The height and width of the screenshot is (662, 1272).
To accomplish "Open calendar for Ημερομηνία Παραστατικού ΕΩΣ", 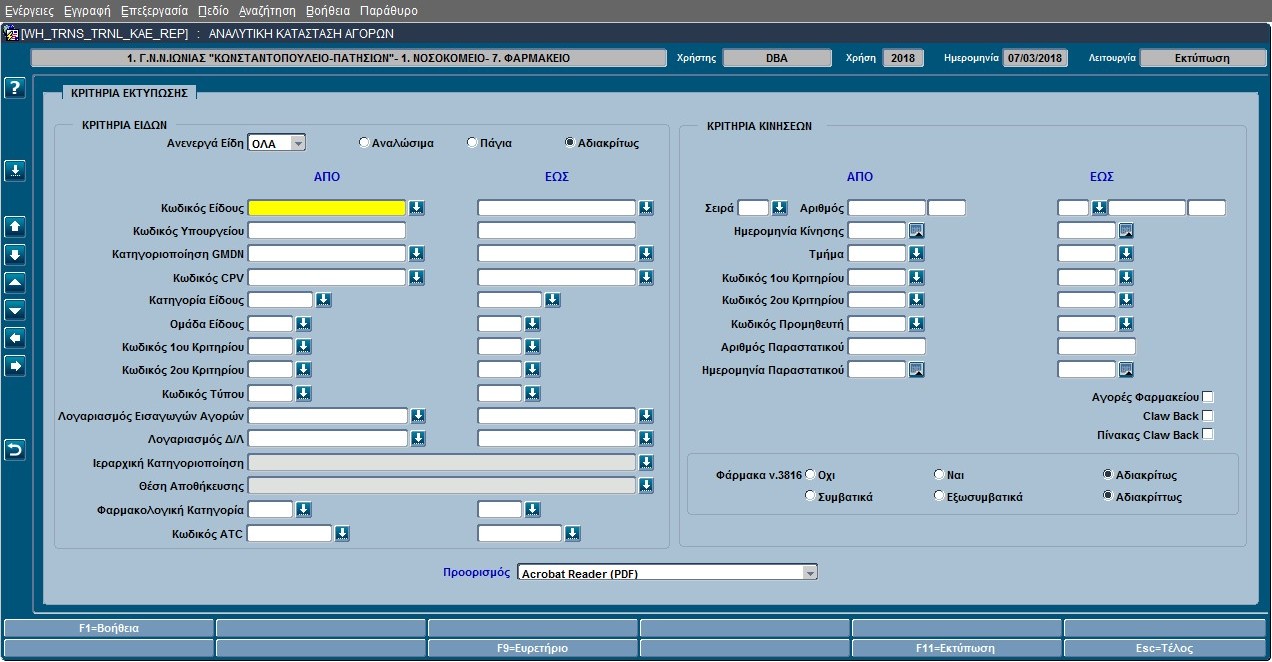I will tap(1126, 370).
